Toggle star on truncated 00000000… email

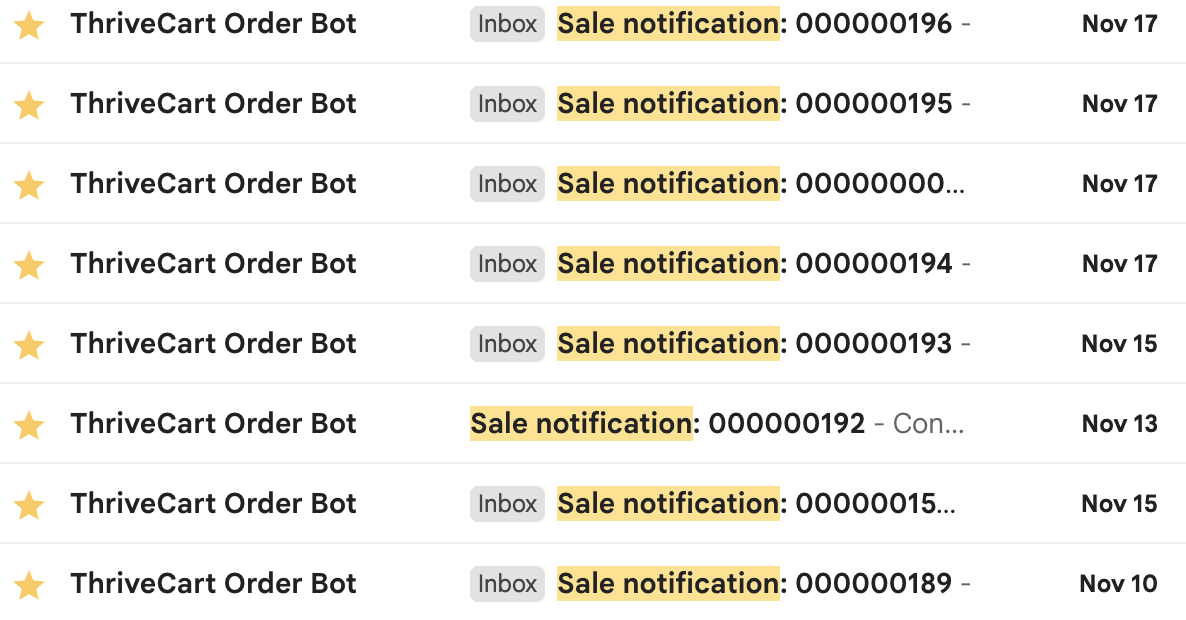(30, 185)
